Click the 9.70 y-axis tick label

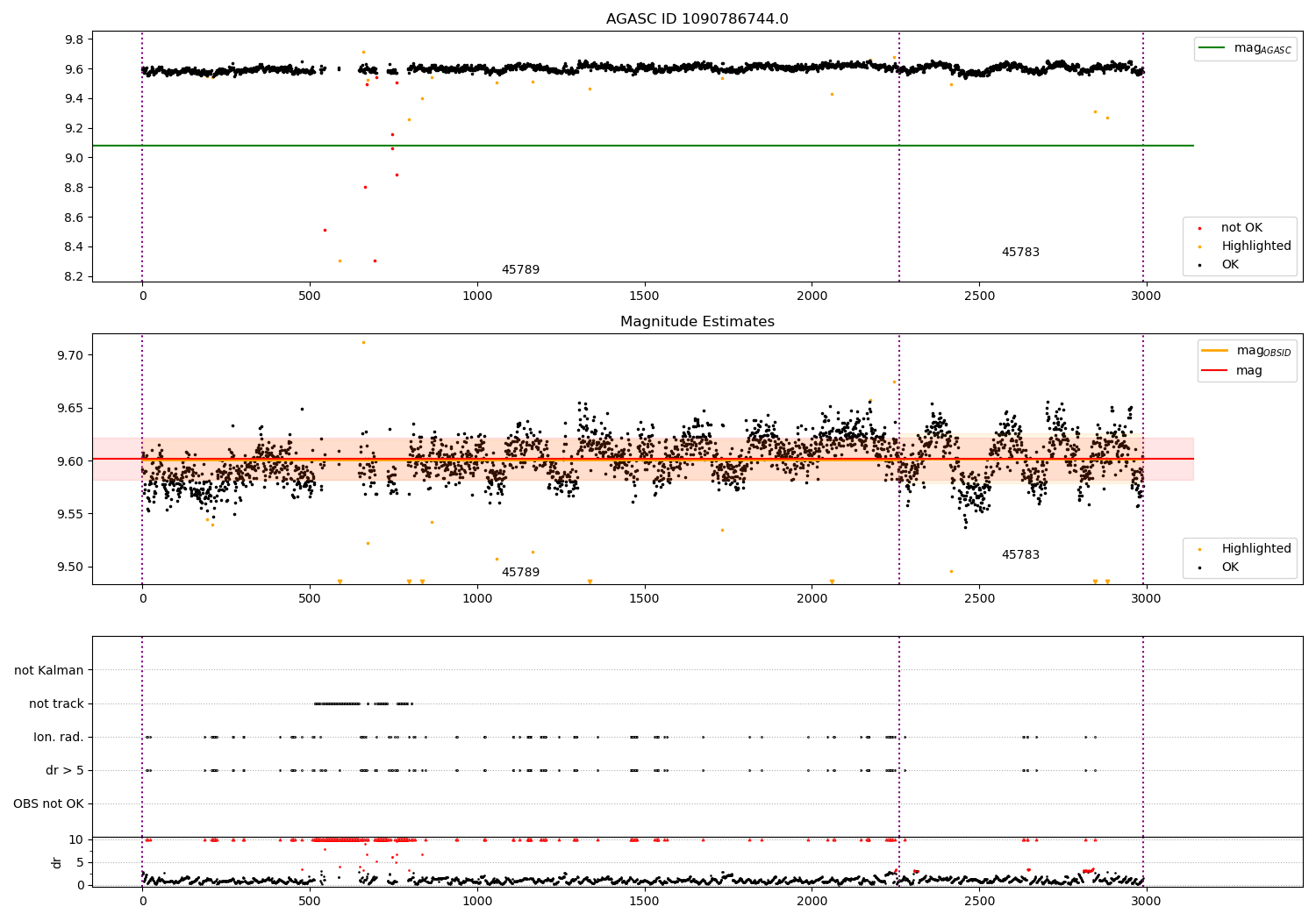71,356
